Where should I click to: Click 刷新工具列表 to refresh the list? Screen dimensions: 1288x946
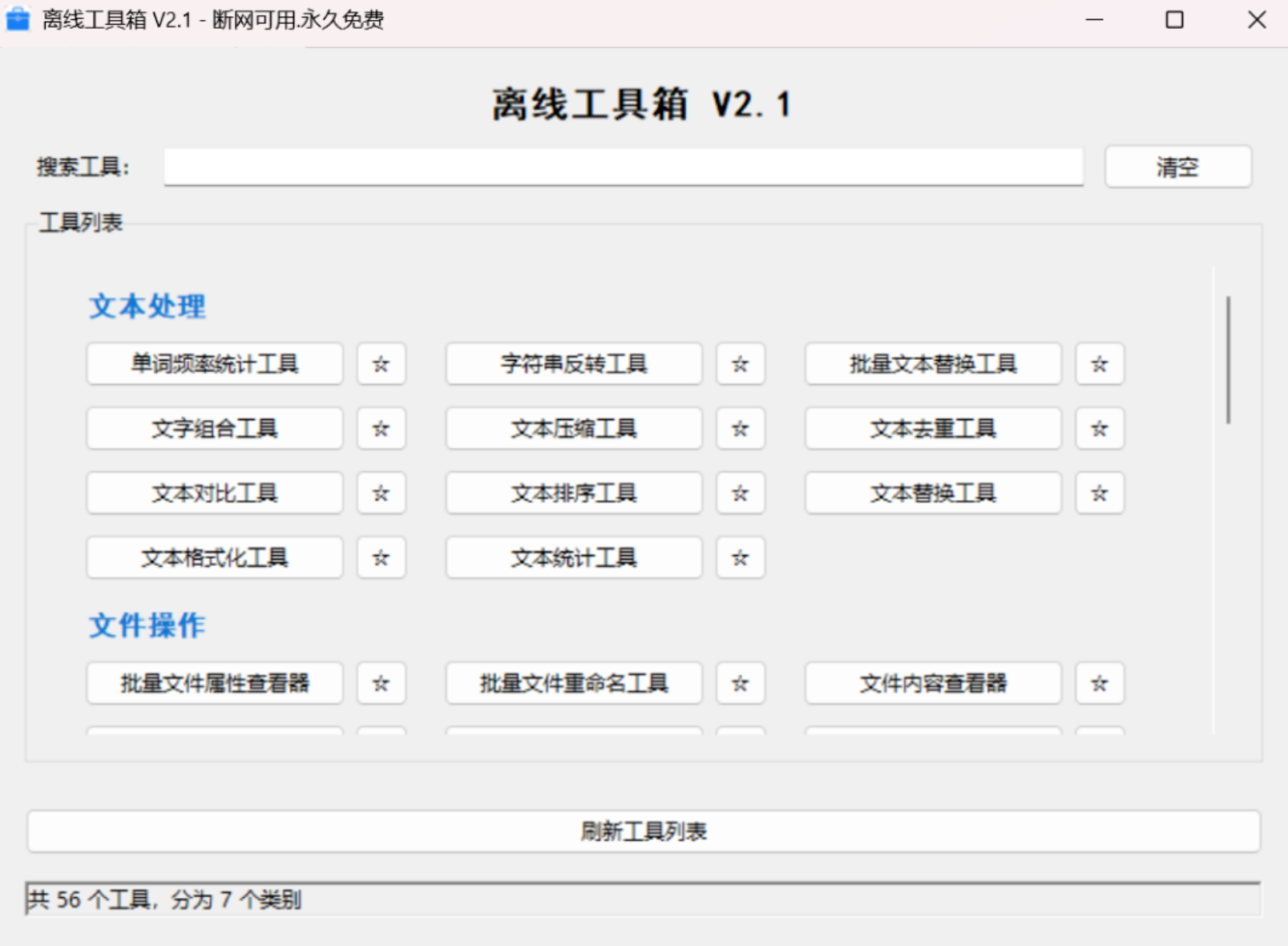(644, 831)
